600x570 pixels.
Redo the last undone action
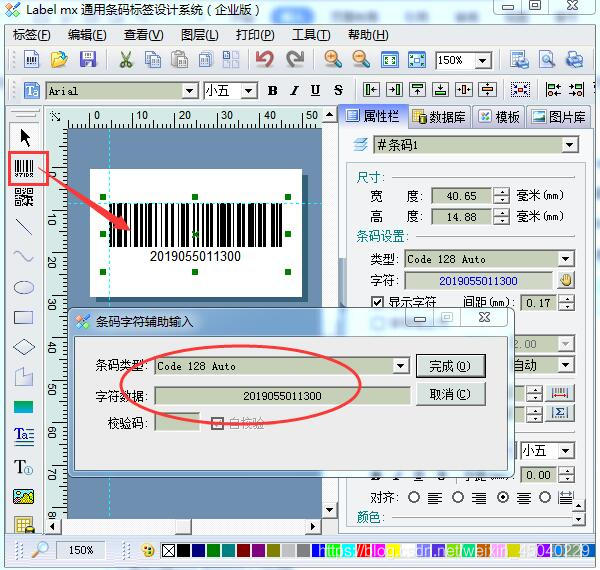295,60
